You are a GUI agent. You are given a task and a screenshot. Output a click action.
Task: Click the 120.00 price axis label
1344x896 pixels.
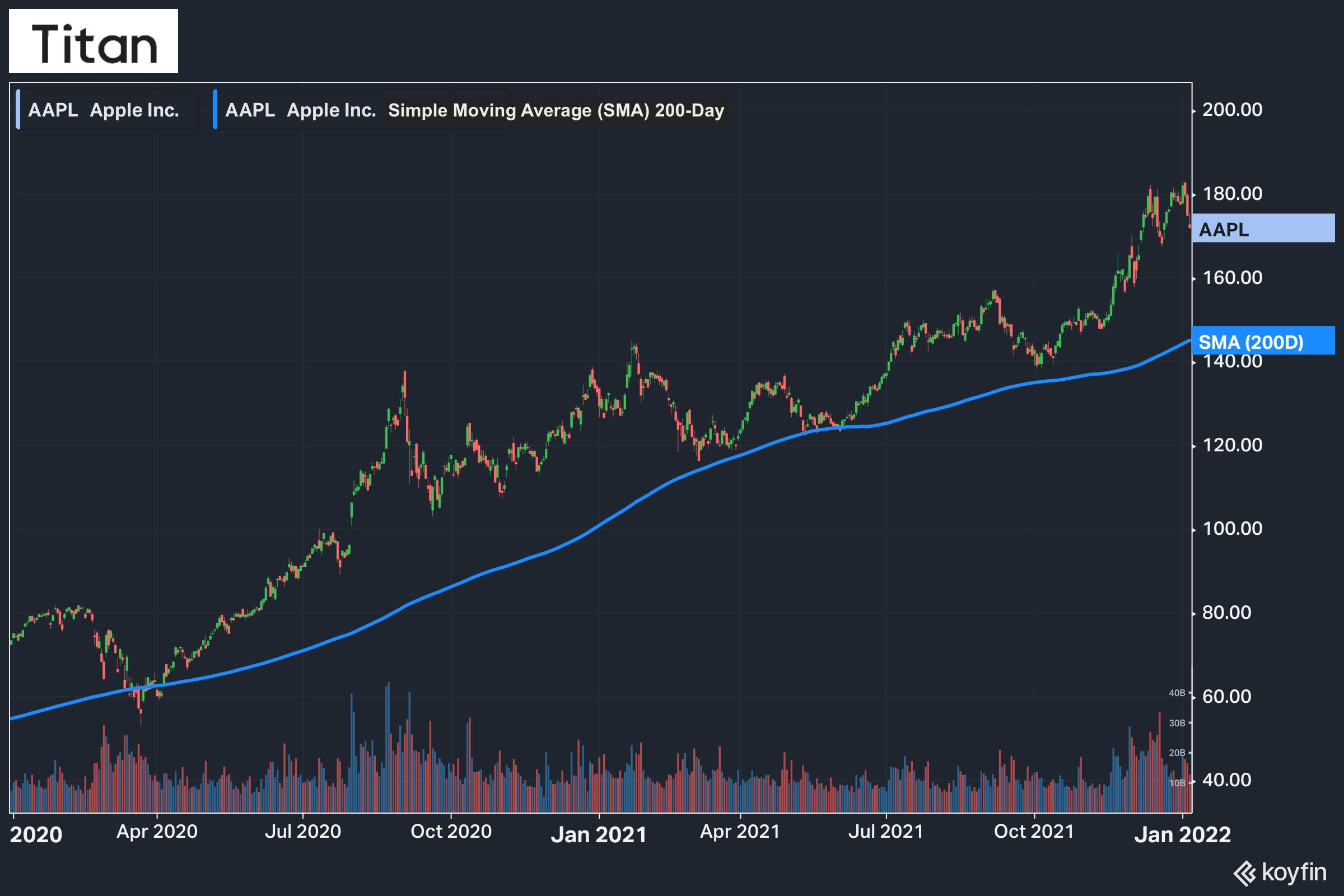click(x=1232, y=445)
